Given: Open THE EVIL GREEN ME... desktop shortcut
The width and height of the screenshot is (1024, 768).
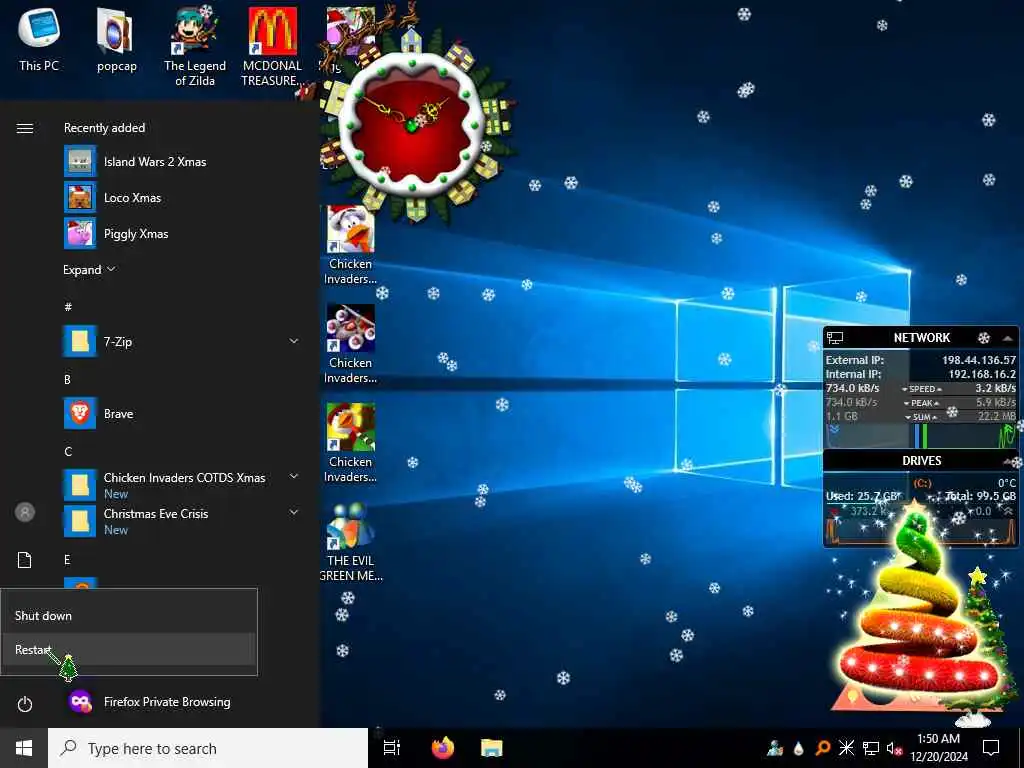Looking at the screenshot, I should (351, 542).
